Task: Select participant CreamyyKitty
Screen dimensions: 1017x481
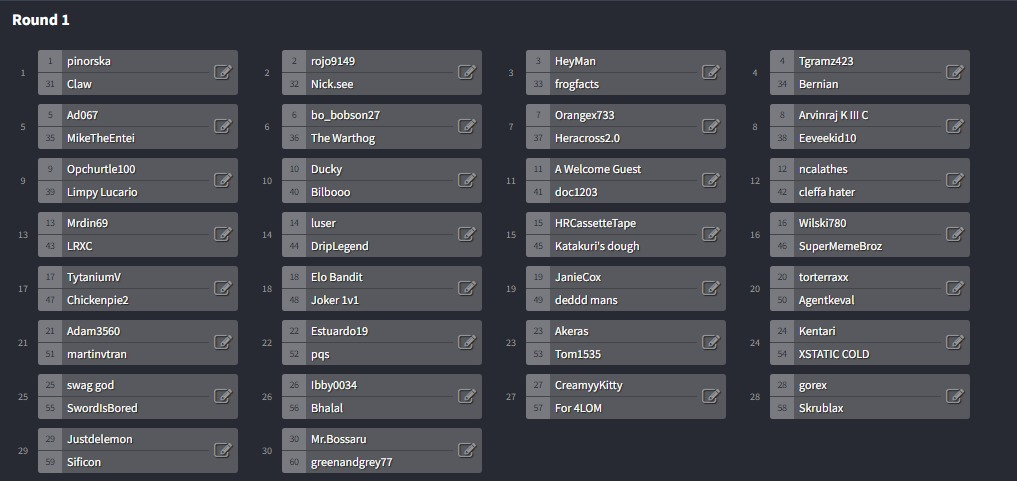Action: click(x=588, y=385)
